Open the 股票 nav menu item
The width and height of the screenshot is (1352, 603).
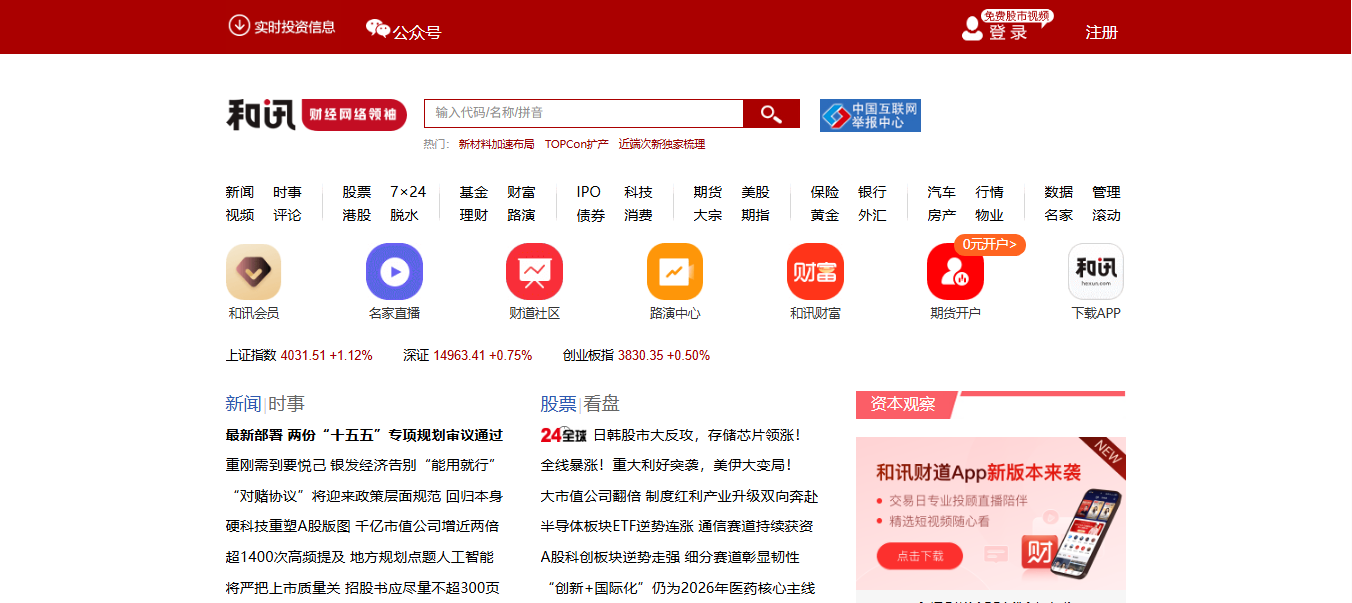(x=357, y=192)
